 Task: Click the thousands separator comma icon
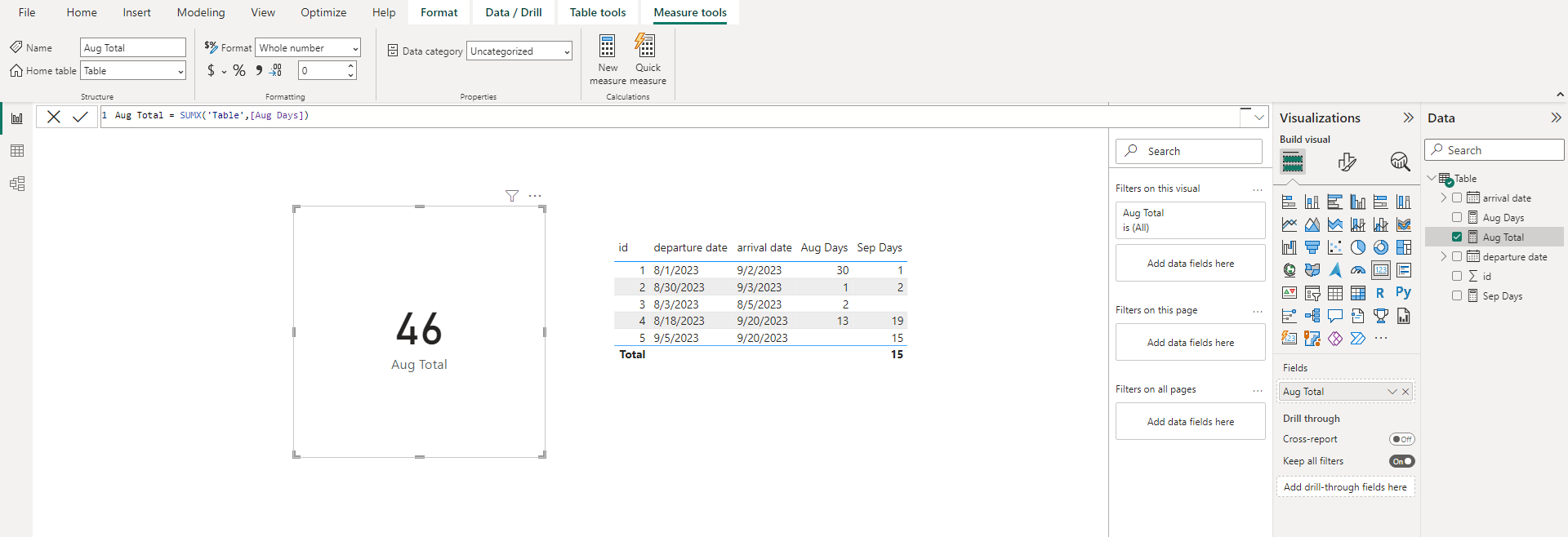coord(259,71)
